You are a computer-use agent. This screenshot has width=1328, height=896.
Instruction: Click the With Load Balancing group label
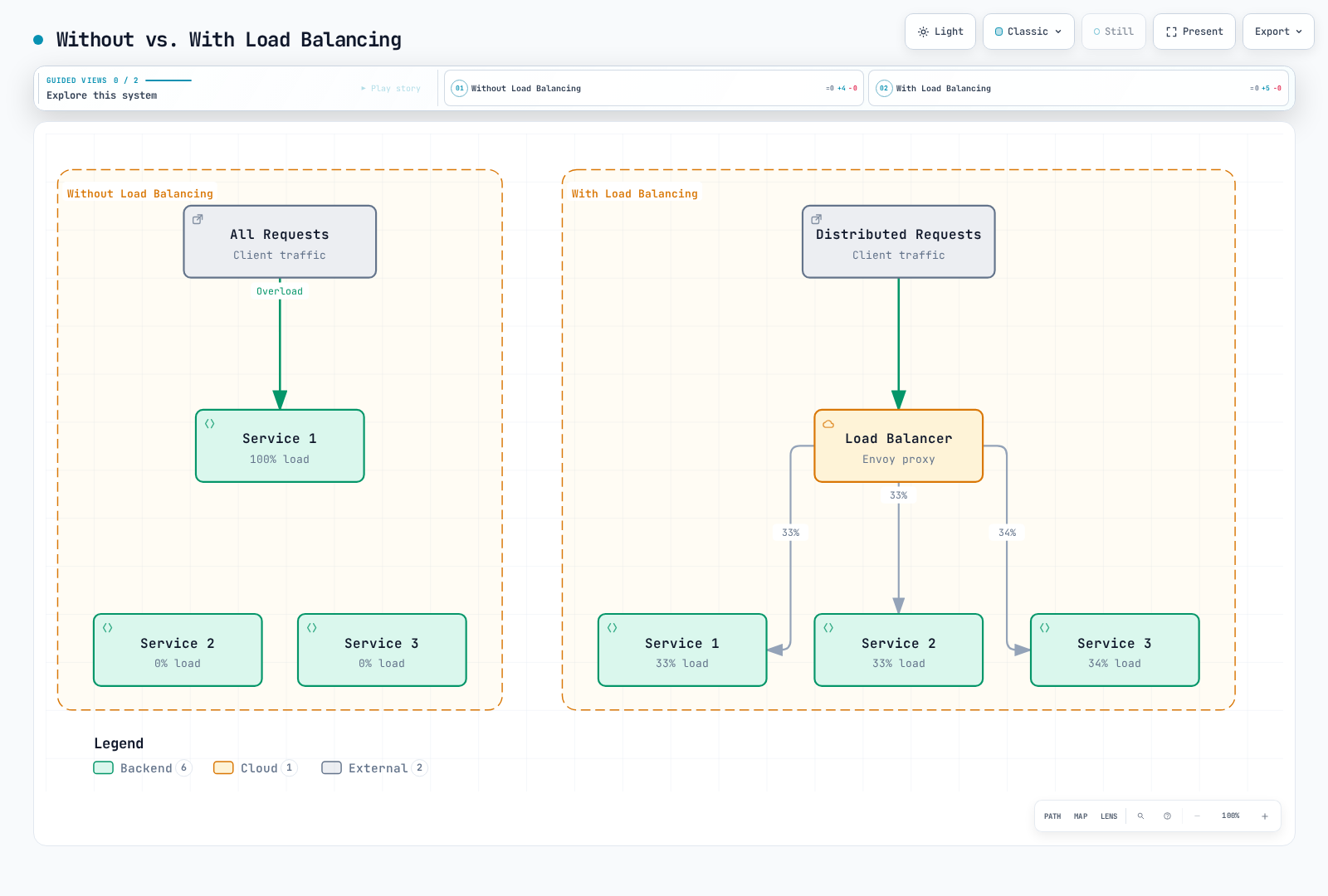click(x=635, y=194)
